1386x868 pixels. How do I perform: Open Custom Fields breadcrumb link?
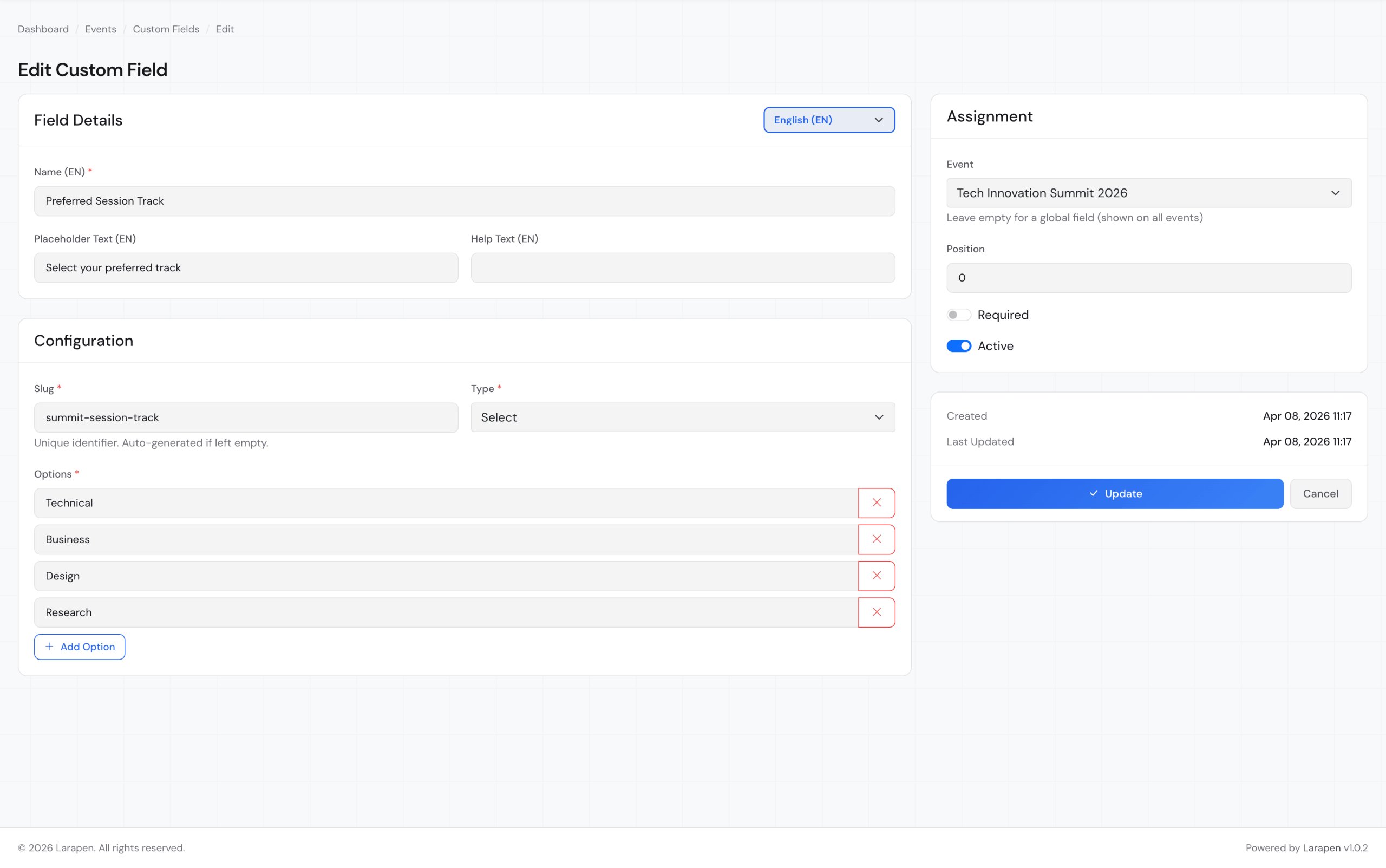click(x=166, y=29)
